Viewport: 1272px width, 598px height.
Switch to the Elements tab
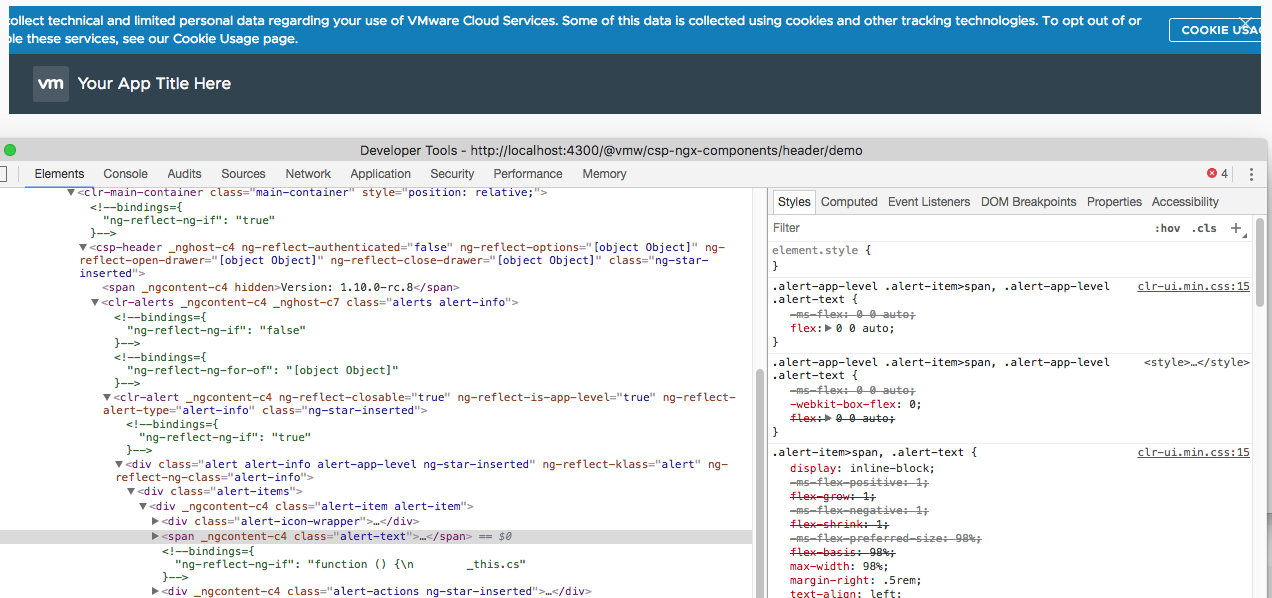click(x=59, y=174)
